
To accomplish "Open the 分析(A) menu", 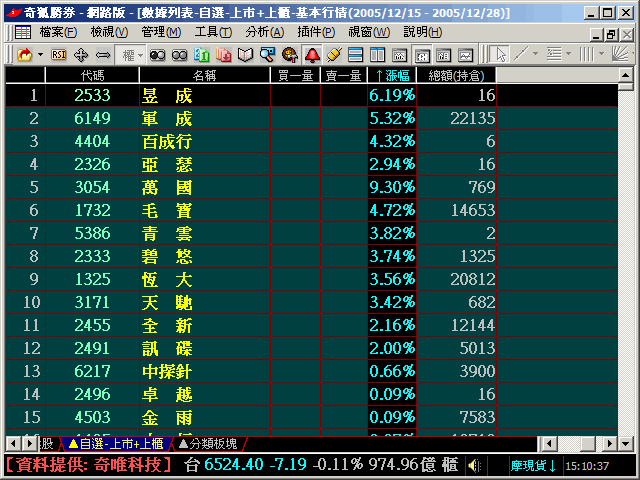I will pos(264,32).
